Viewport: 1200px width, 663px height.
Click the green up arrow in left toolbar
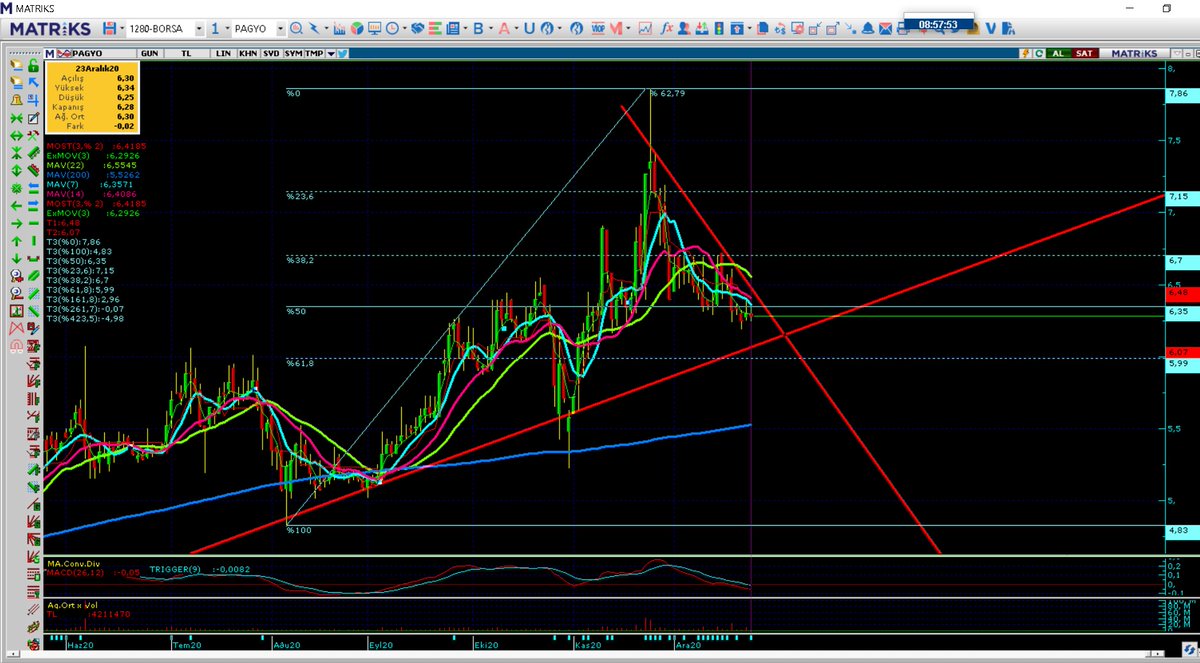(16, 240)
